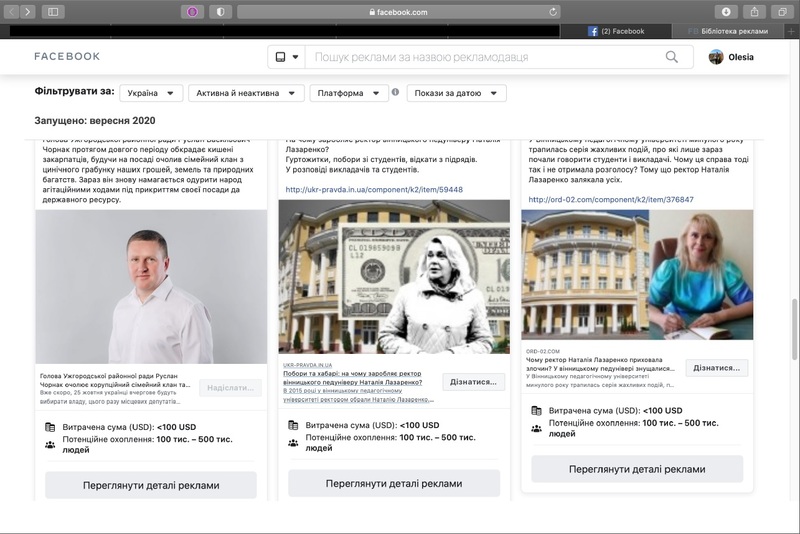Click the purple extension icon in toolbar
Viewport: 800px width, 534px height.
coord(192,12)
